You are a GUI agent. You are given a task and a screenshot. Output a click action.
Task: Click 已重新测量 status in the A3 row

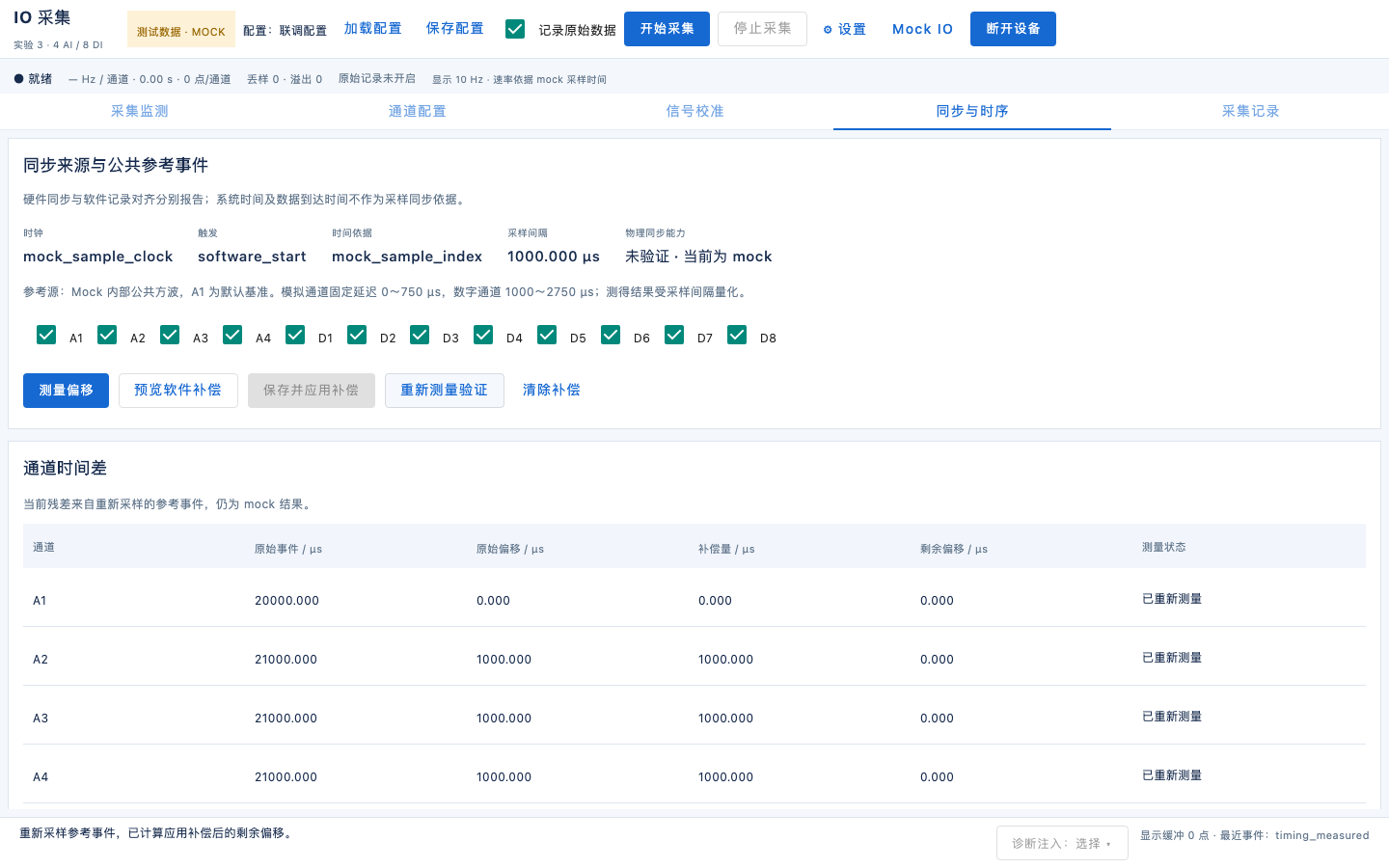point(1172,717)
